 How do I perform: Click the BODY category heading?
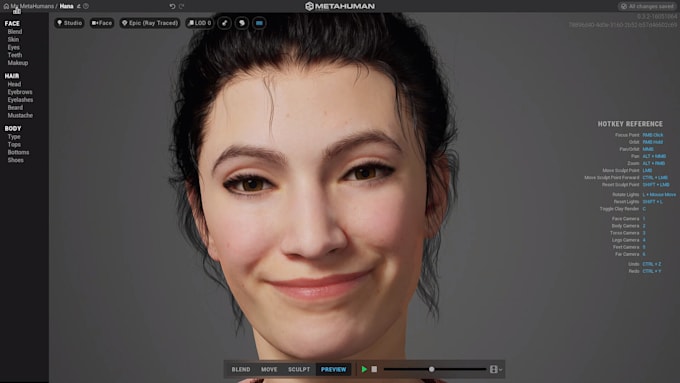pos(13,128)
